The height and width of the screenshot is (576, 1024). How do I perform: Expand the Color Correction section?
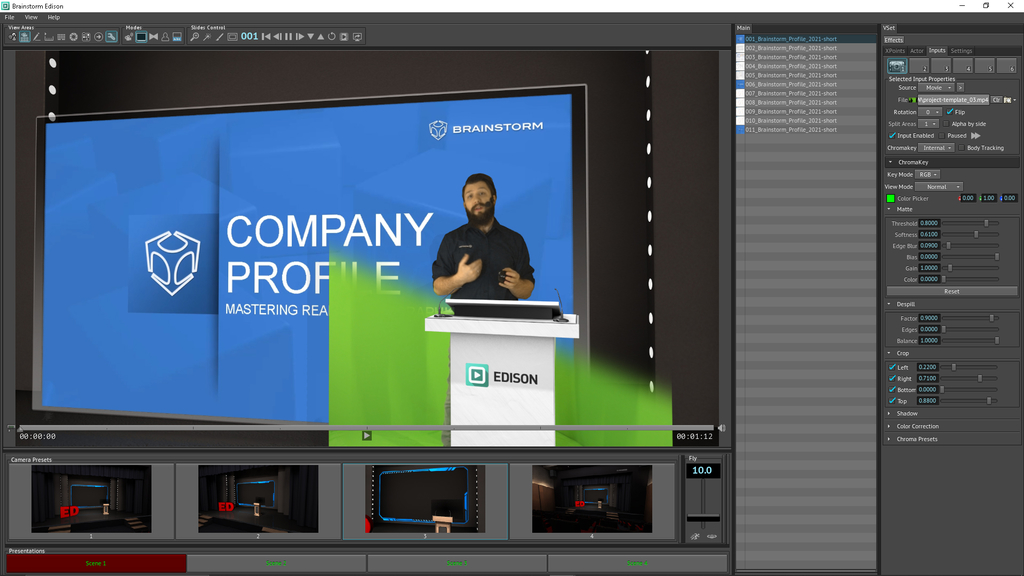coord(889,426)
